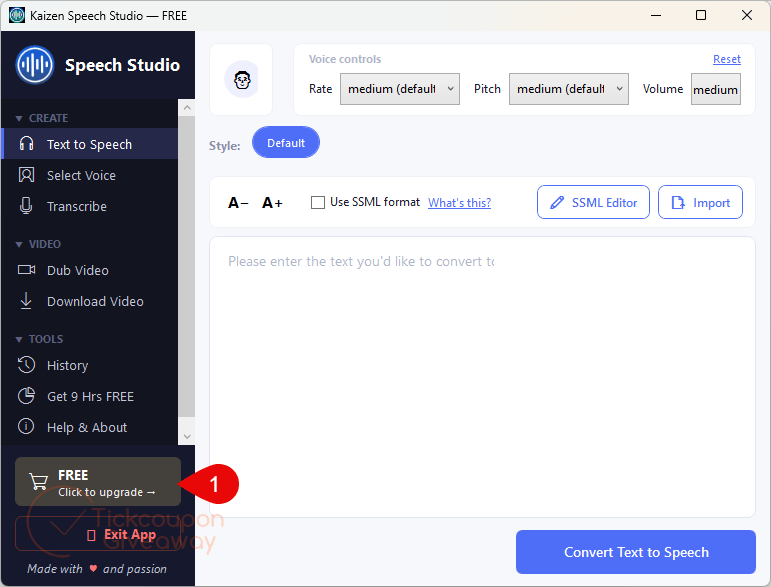
Task: Click Convert Text to Speech button
Action: 635,552
